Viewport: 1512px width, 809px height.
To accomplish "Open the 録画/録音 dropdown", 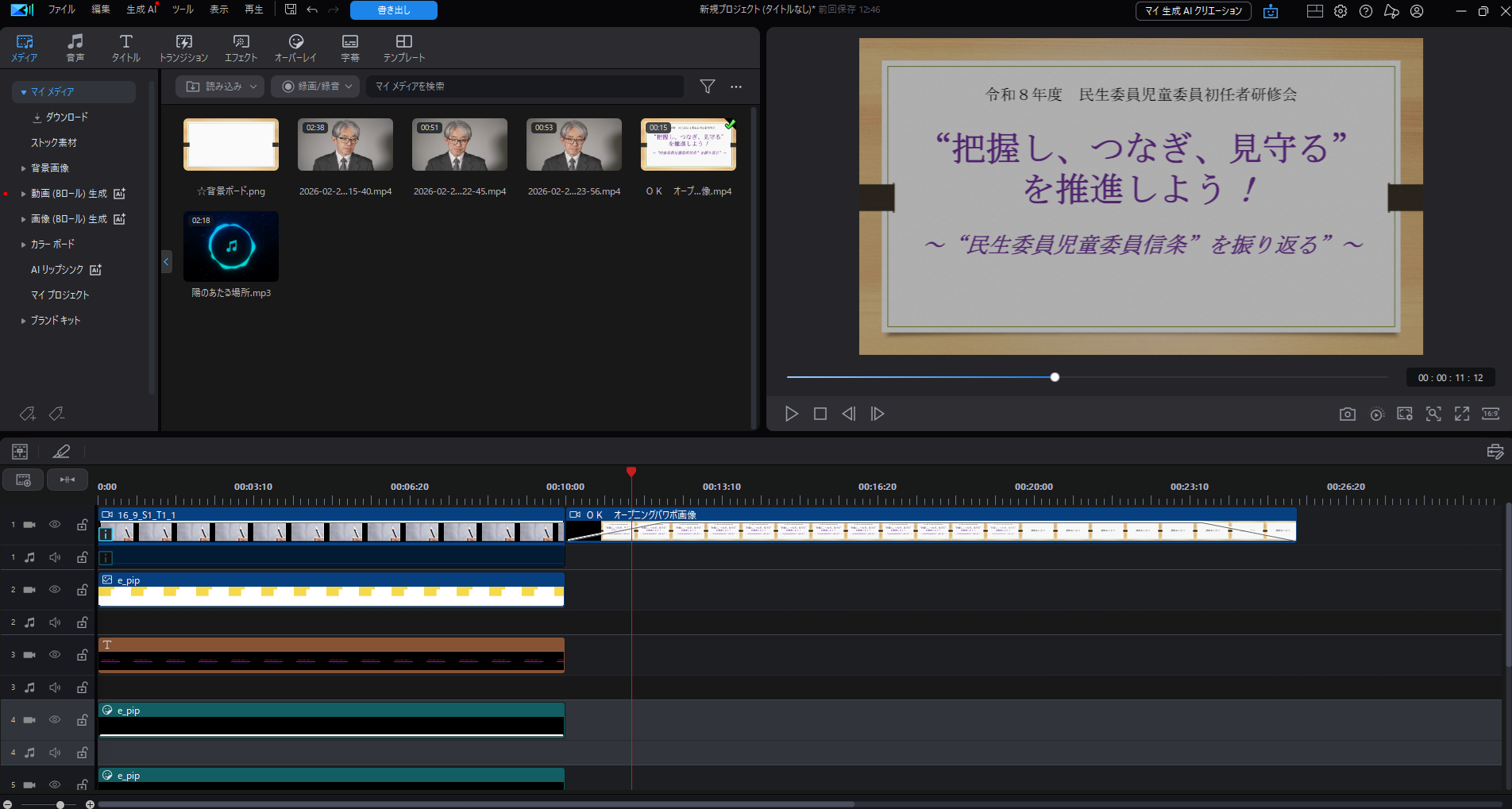I will [316, 87].
